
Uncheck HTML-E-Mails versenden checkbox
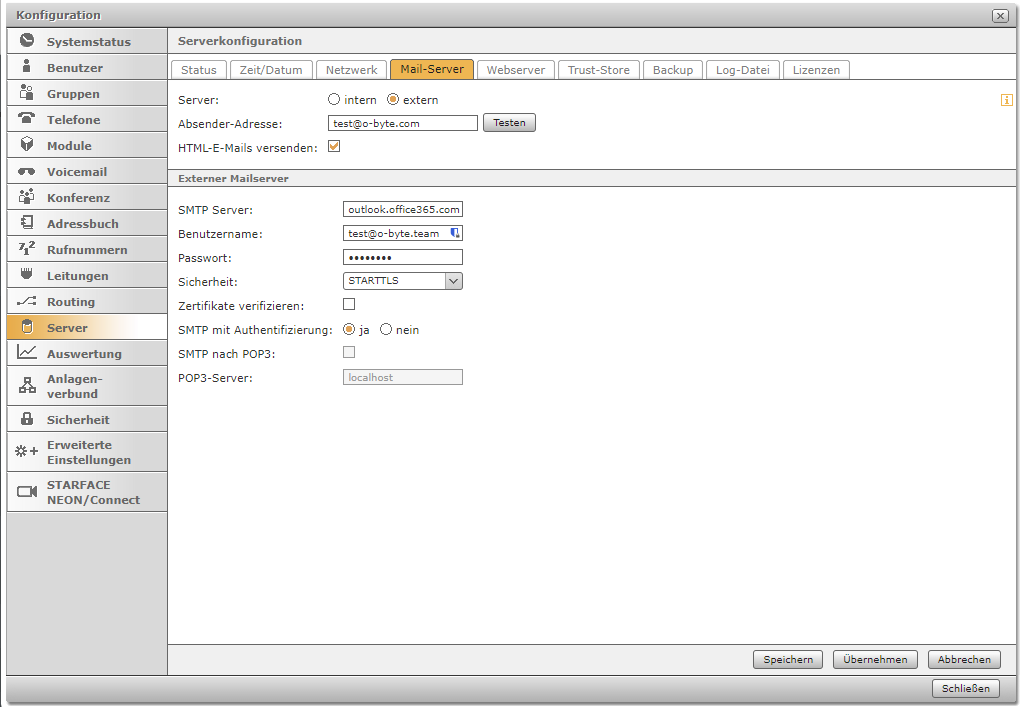tap(334, 147)
